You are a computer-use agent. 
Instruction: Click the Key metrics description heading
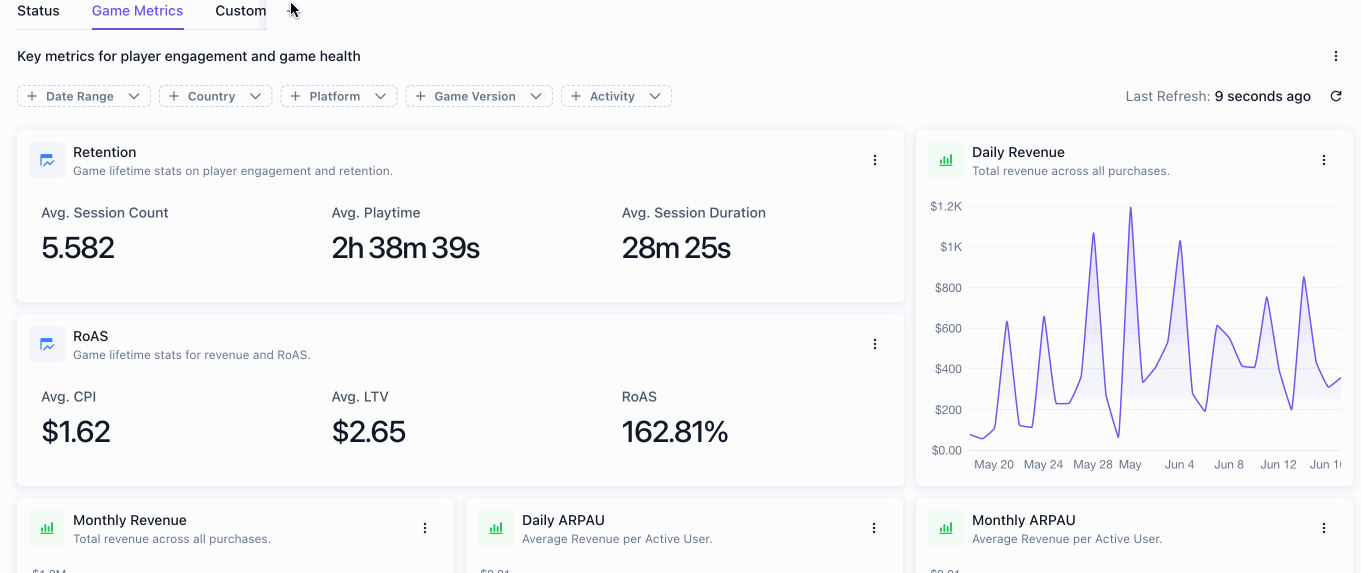[189, 56]
